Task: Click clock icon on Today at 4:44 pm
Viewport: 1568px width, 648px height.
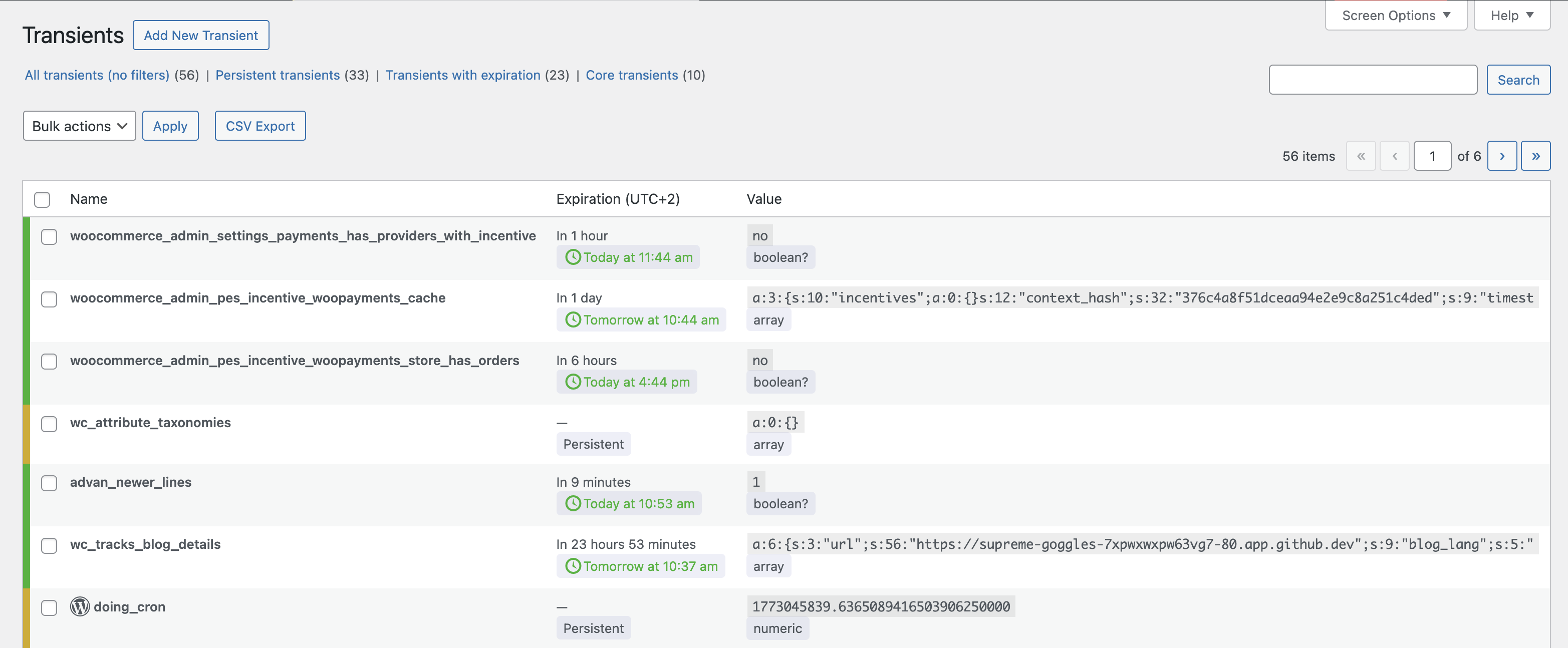Action: tap(573, 382)
